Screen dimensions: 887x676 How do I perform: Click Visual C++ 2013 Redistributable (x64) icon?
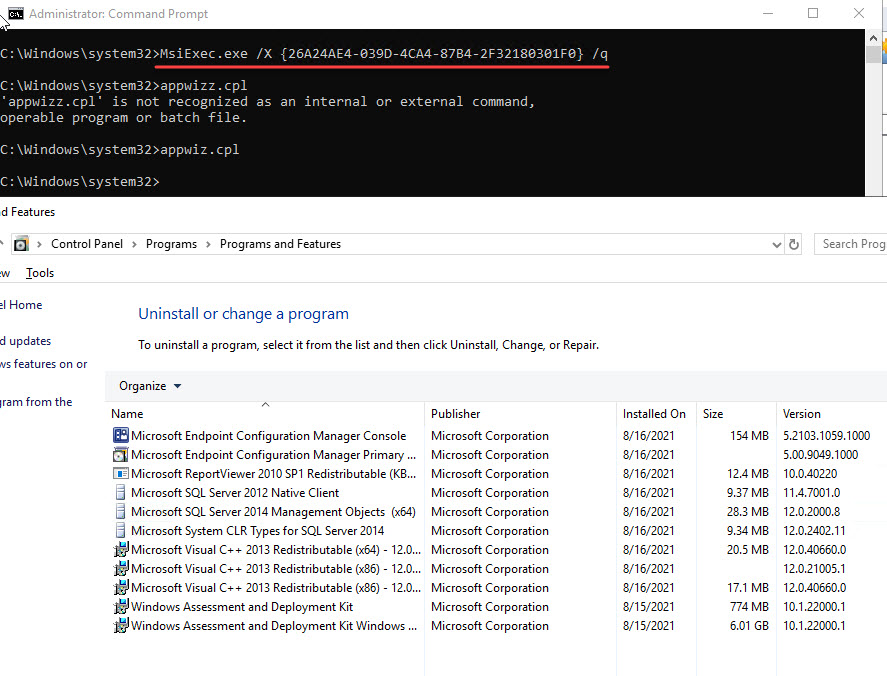coord(121,550)
